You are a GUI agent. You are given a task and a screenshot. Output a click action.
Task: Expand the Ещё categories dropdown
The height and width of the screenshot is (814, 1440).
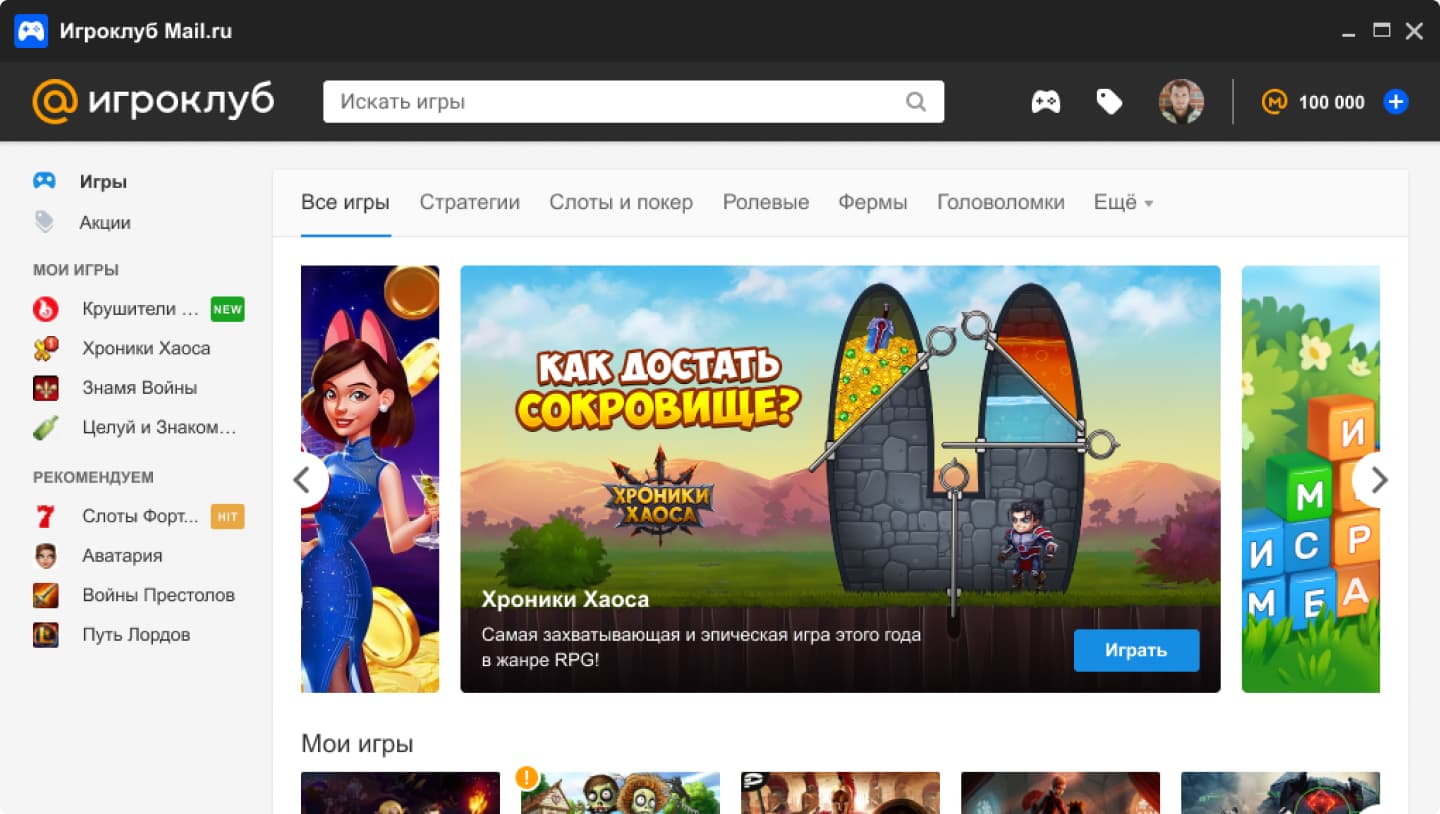(x=1123, y=202)
